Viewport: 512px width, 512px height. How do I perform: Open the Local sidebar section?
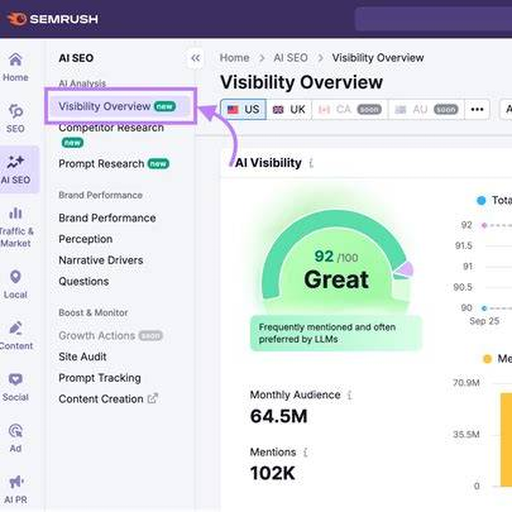[15, 284]
